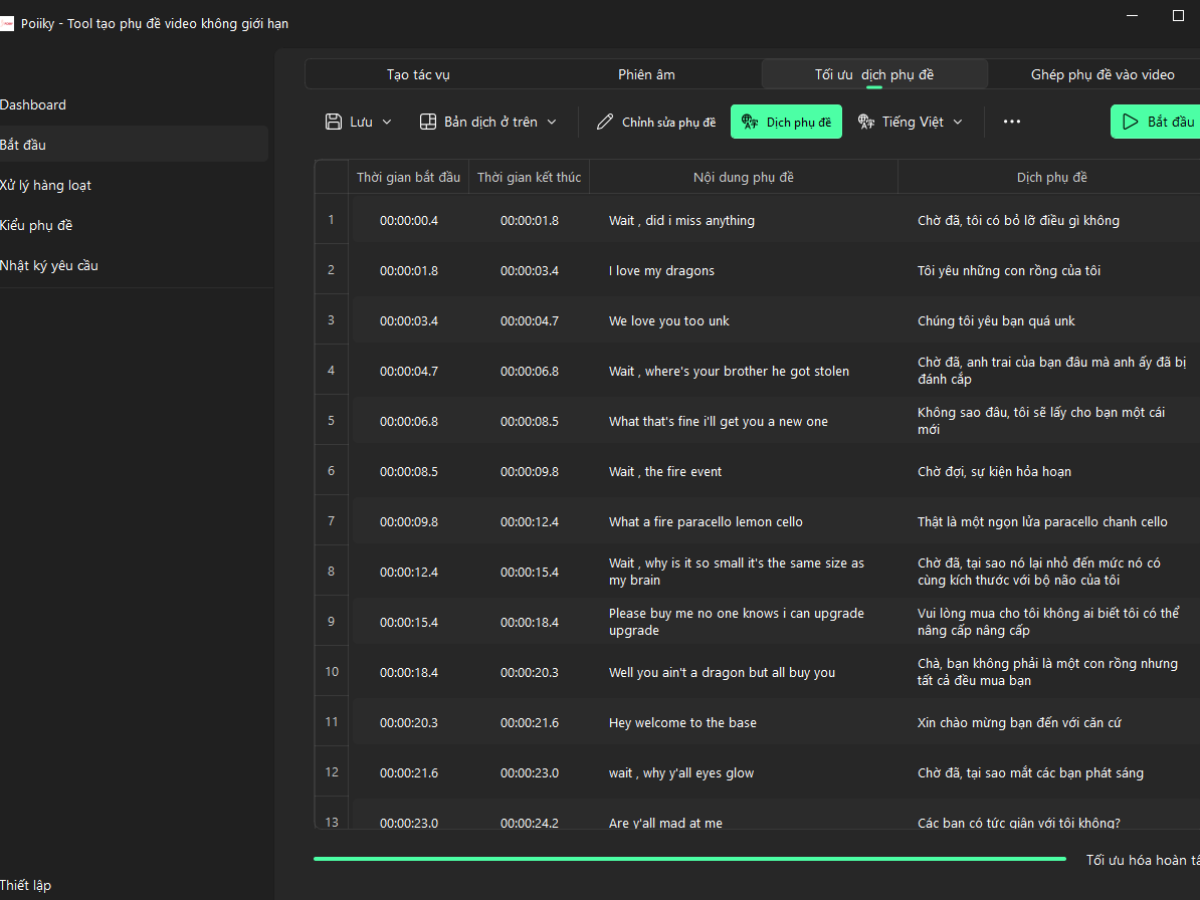
Task: Click the pencil icon for Chỉnh sửa phụ đề
Action: click(605, 122)
